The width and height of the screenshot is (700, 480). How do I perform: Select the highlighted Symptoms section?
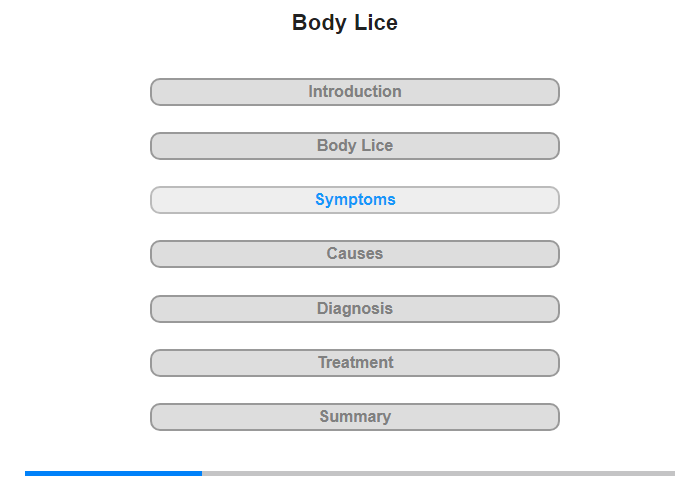coord(354,200)
